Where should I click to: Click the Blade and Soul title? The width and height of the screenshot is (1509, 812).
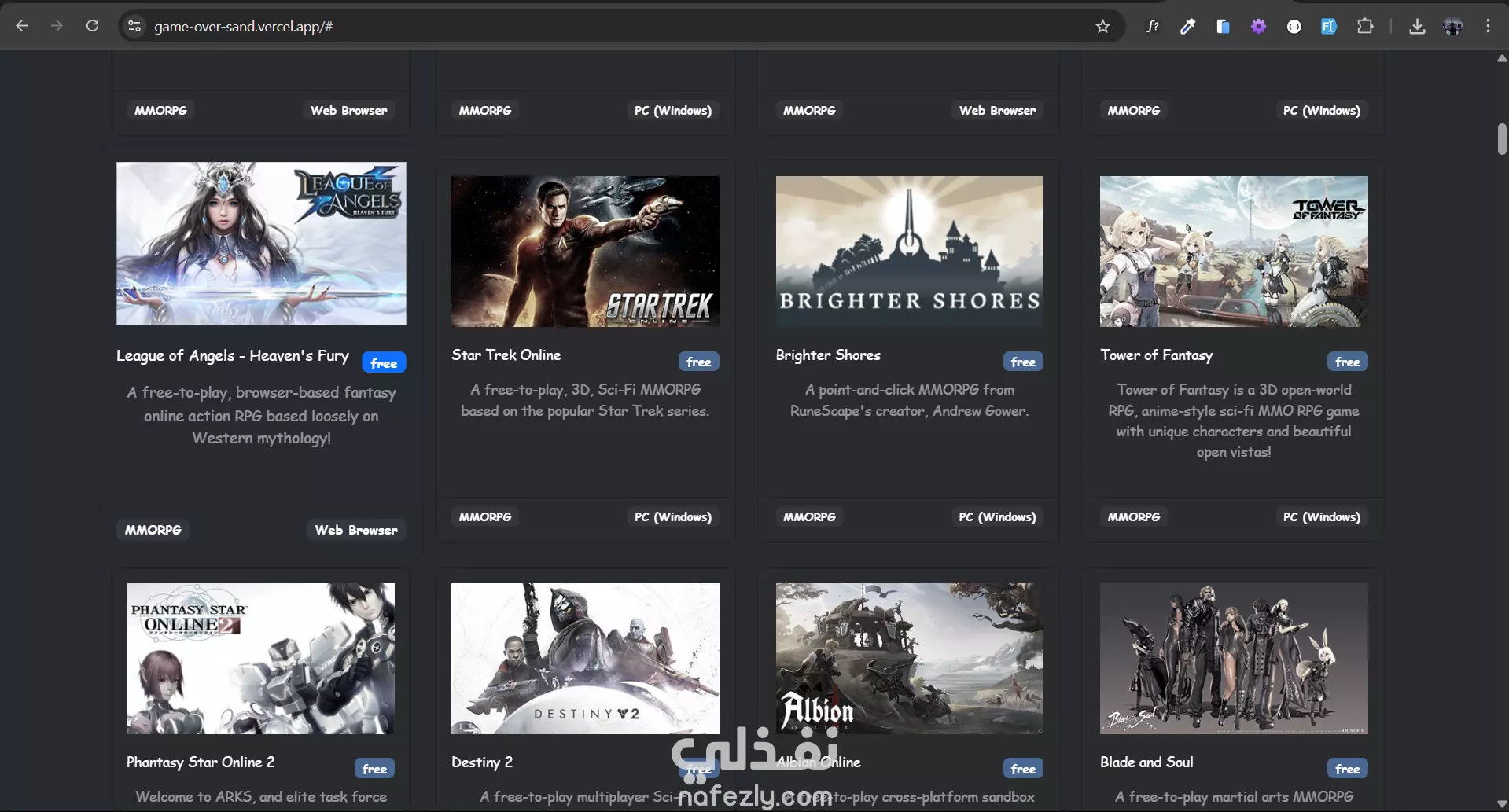(1146, 762)
